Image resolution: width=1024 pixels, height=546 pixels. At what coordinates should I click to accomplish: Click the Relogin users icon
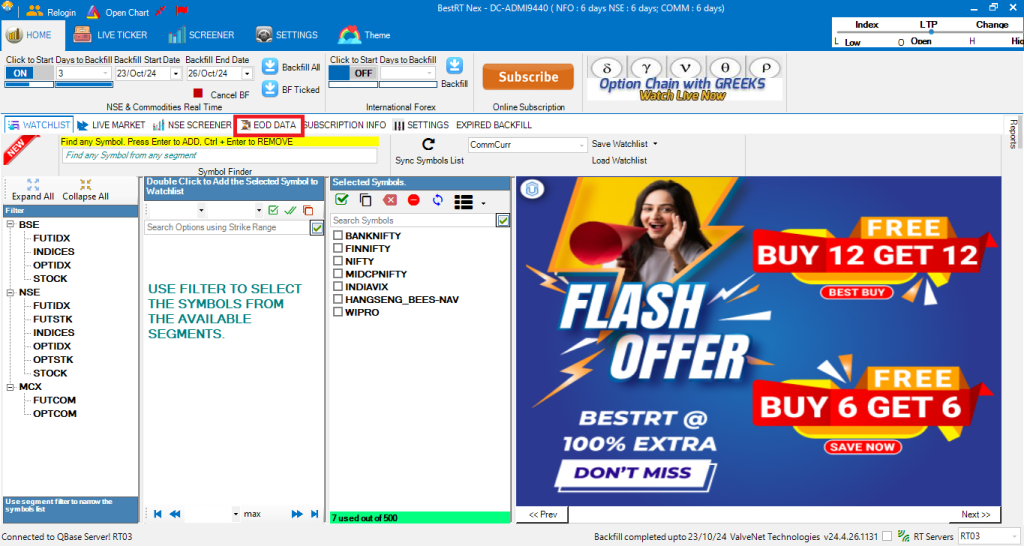34,11
